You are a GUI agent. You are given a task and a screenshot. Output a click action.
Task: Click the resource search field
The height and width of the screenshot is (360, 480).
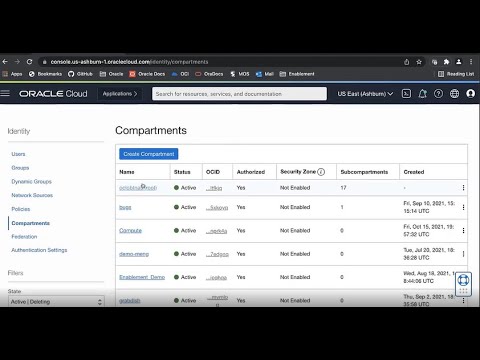239,94
